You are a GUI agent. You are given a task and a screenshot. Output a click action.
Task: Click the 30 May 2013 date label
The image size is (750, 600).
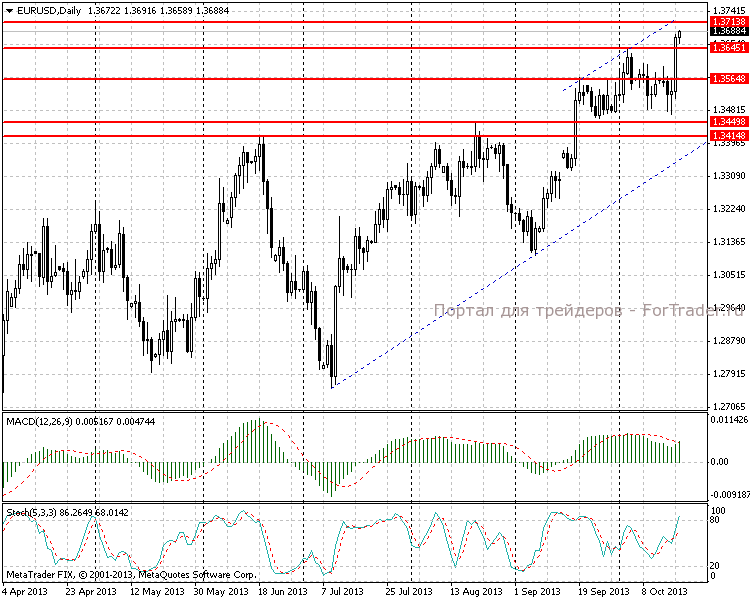point(221,591)
